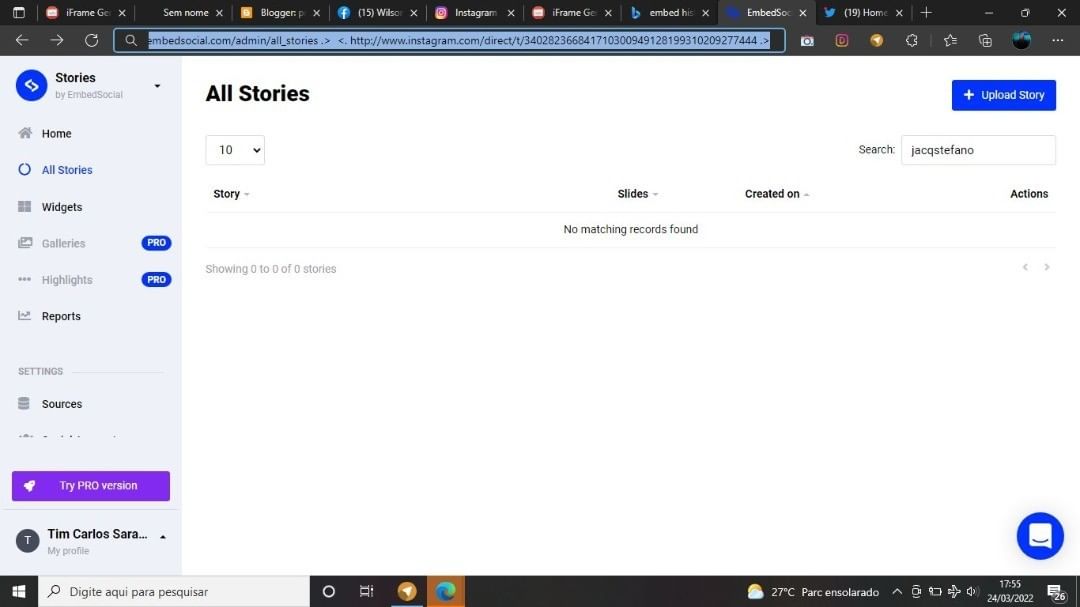This screenshot has width=1080, height=607.
Task: Click the Search field containing jacqstefano
Action: [978, 150]
